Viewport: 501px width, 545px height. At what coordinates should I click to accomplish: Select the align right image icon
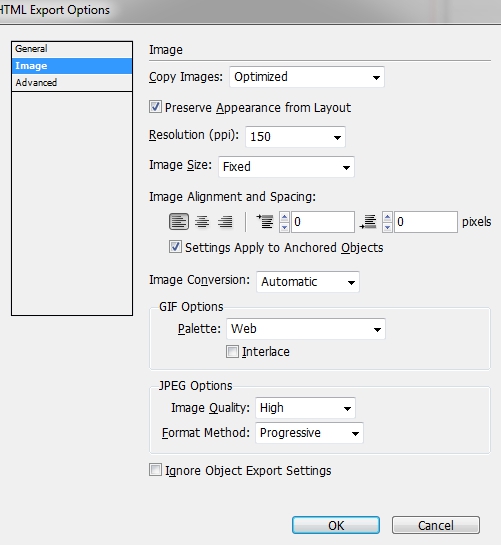pyautogui.click(x=225, y=222)
